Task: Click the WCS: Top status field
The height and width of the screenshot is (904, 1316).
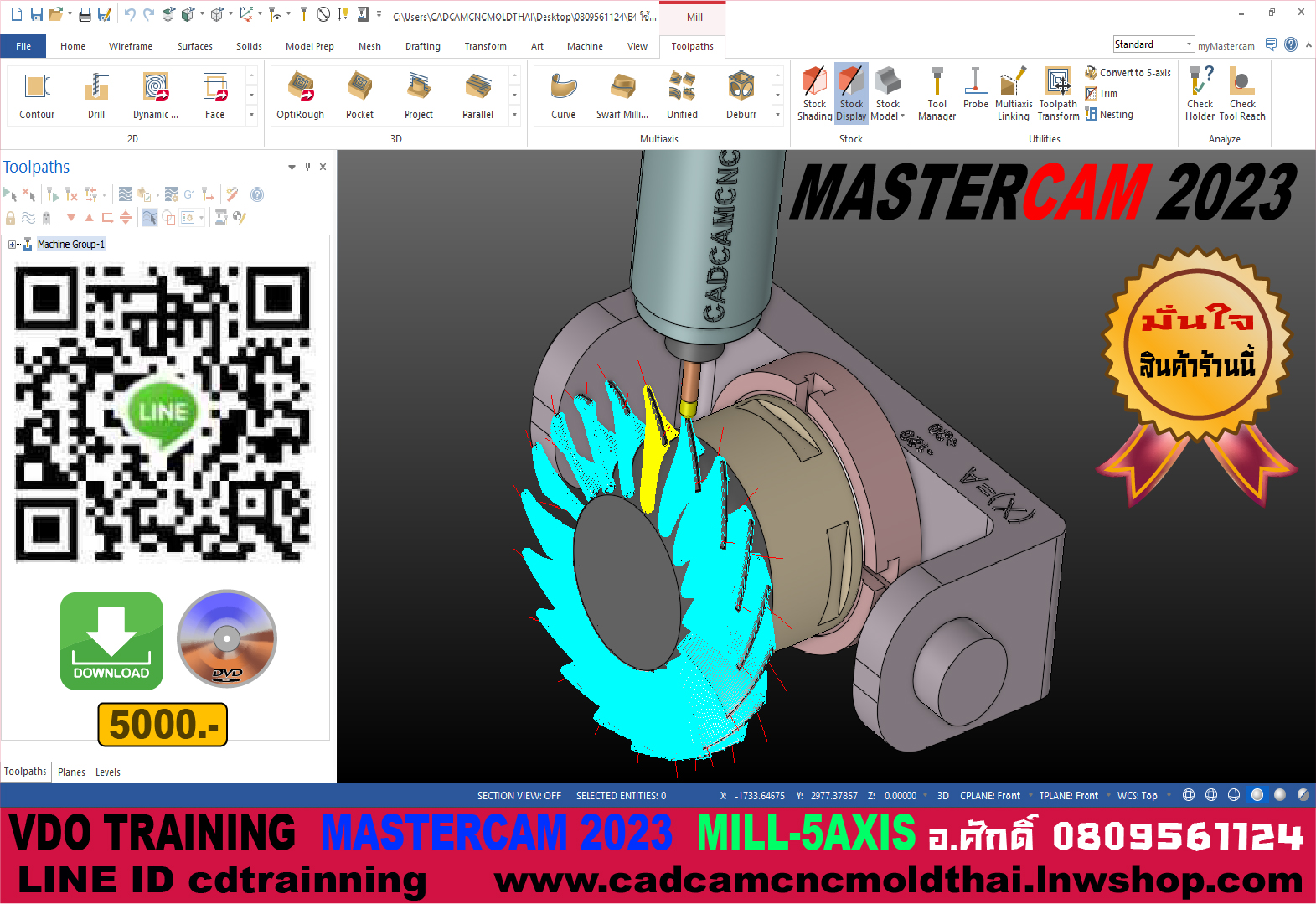Action: pos(1137,796)
